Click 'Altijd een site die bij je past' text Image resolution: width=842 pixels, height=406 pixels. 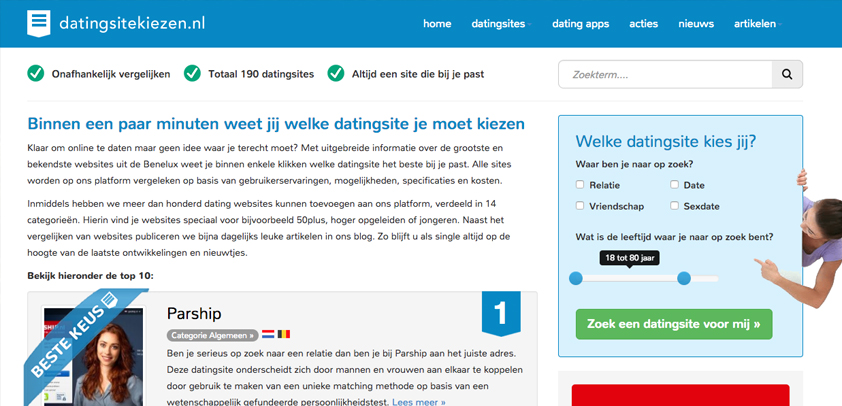pyautogui.click(x=418, y=74)
